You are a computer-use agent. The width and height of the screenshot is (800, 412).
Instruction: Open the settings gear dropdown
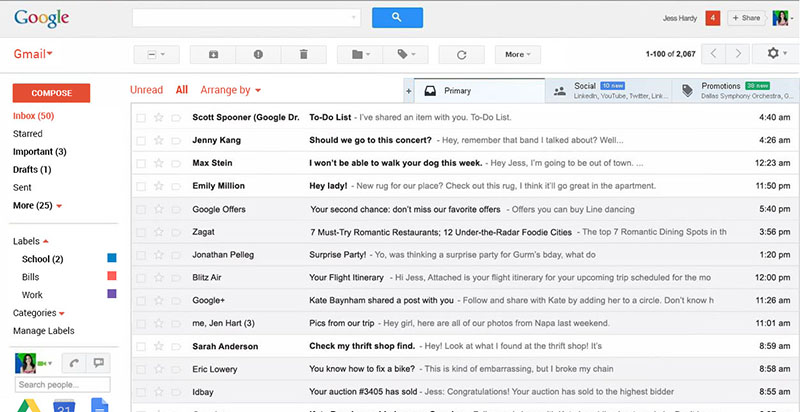[777, 54]
